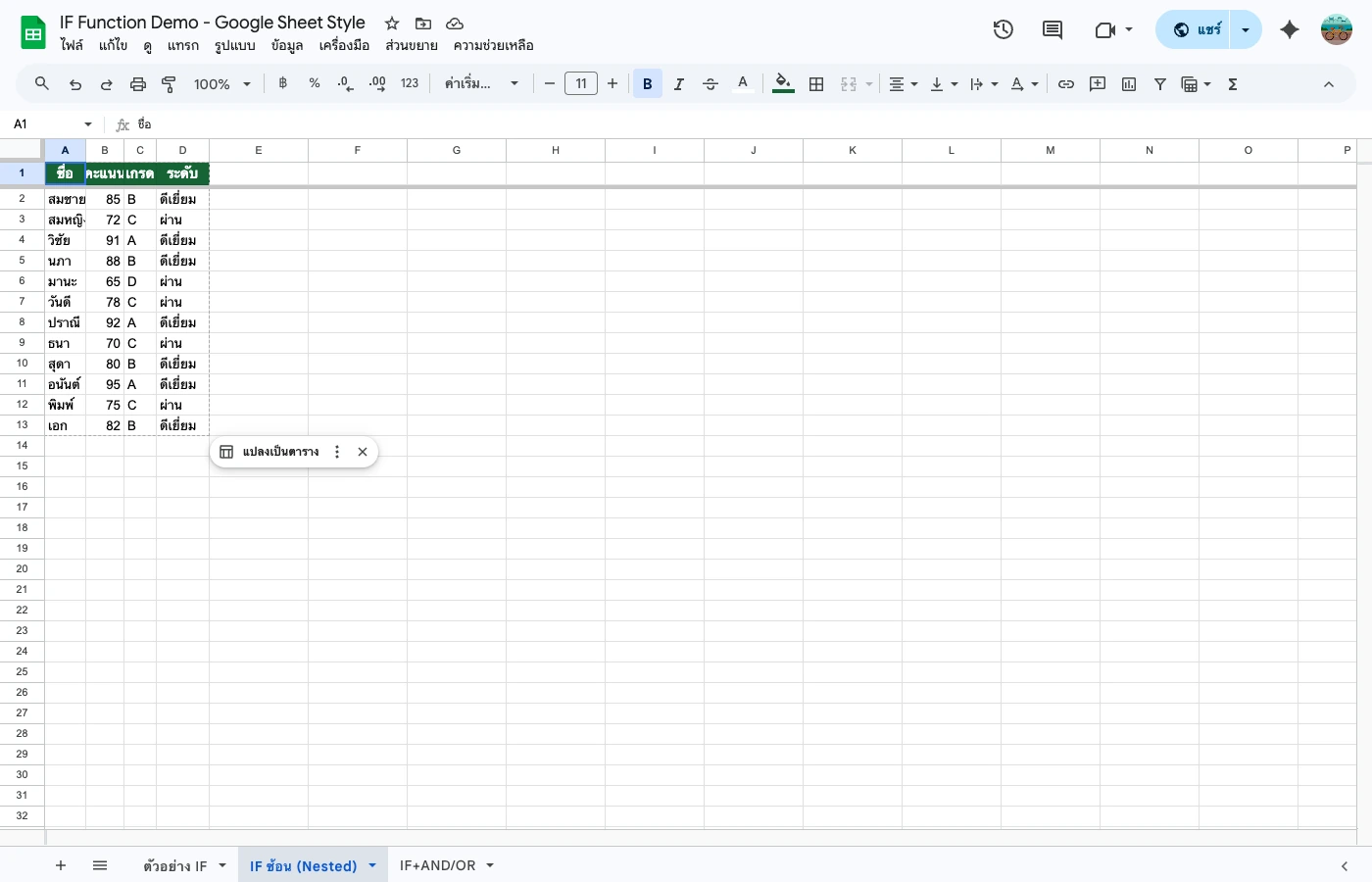Viewport: 1372px width, 882px height.
Task: Open version history
Action: [1003, 29]
